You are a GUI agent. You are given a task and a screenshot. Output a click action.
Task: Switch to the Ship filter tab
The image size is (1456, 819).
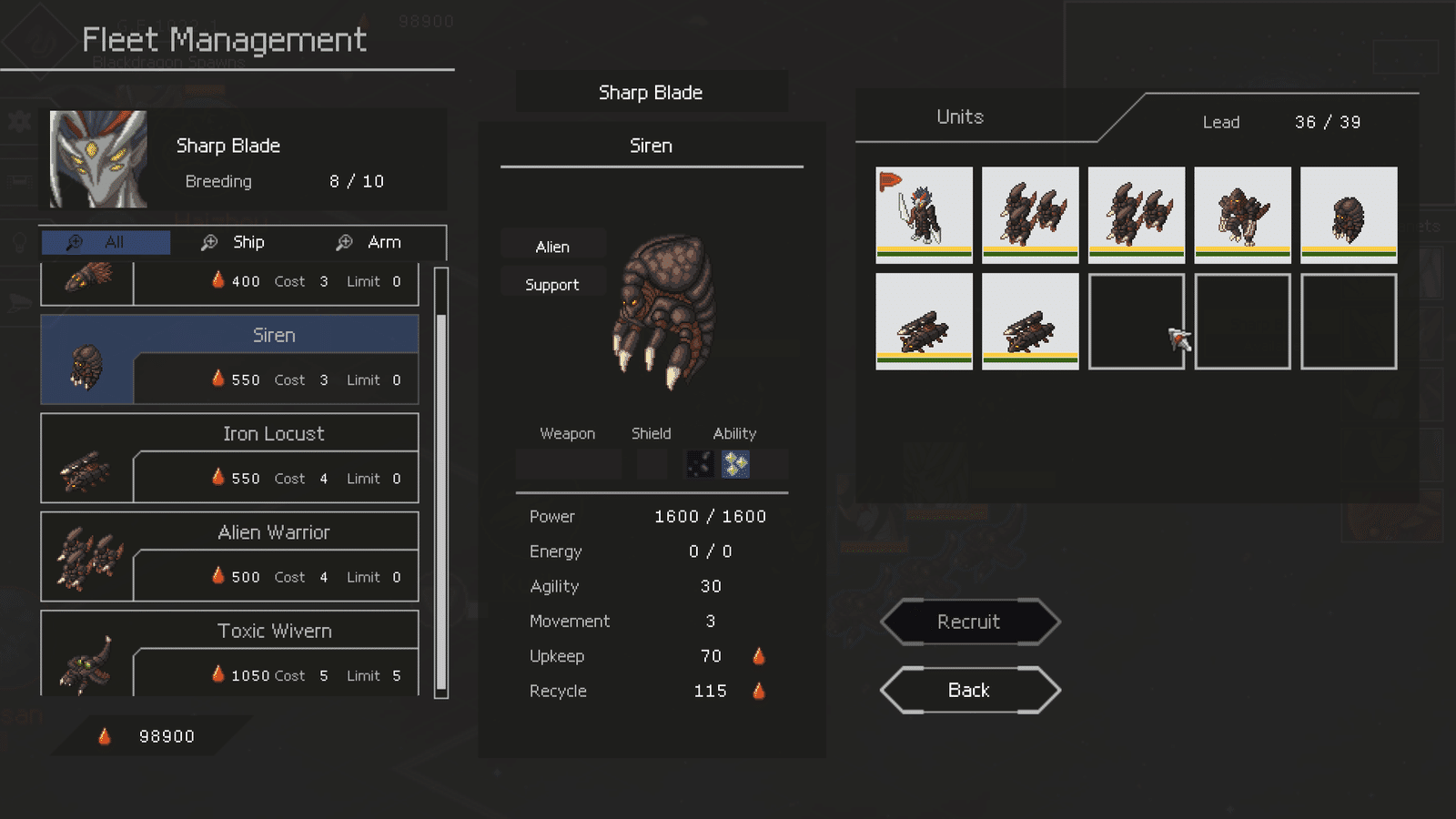click(x=233, y=242)
